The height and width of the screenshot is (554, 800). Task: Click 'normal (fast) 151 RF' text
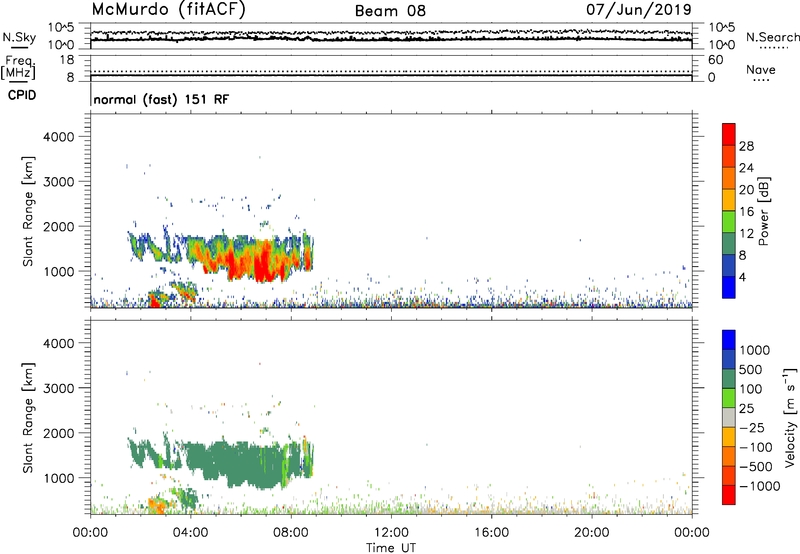(161, 99)
